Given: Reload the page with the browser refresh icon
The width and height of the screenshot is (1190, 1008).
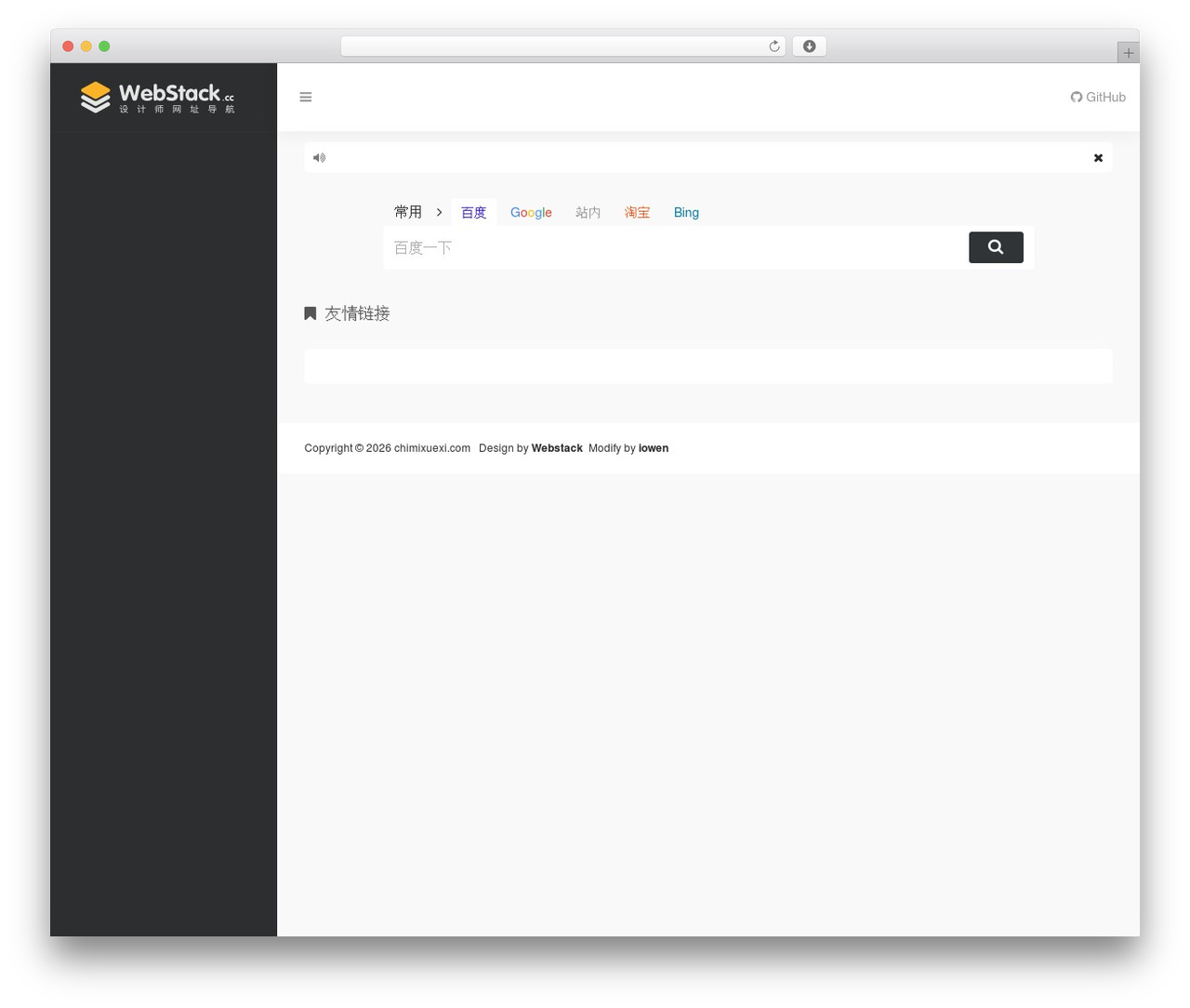Looking at the screenshot, I should [x=774, y=46].
